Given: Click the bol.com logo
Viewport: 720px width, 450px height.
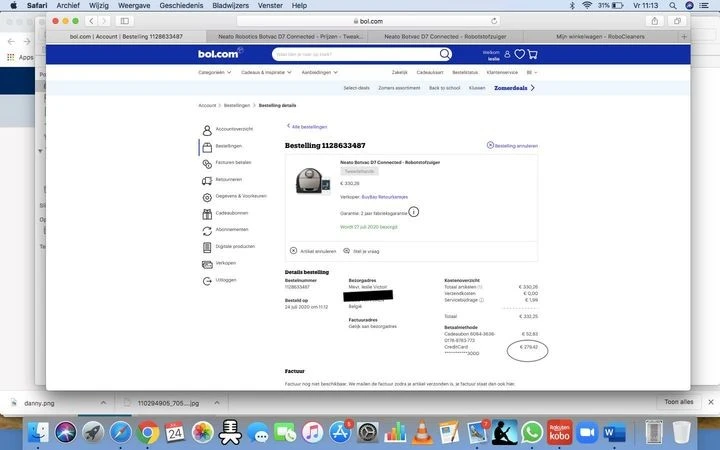Looking at the screenshot, I should click(220, 53).
